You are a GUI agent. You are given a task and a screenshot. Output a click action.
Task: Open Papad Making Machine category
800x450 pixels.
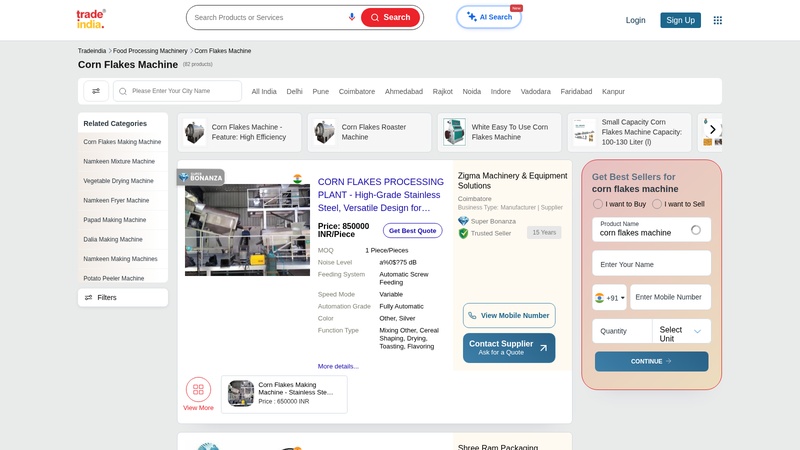pyautogui.click(x=115, y=220)
